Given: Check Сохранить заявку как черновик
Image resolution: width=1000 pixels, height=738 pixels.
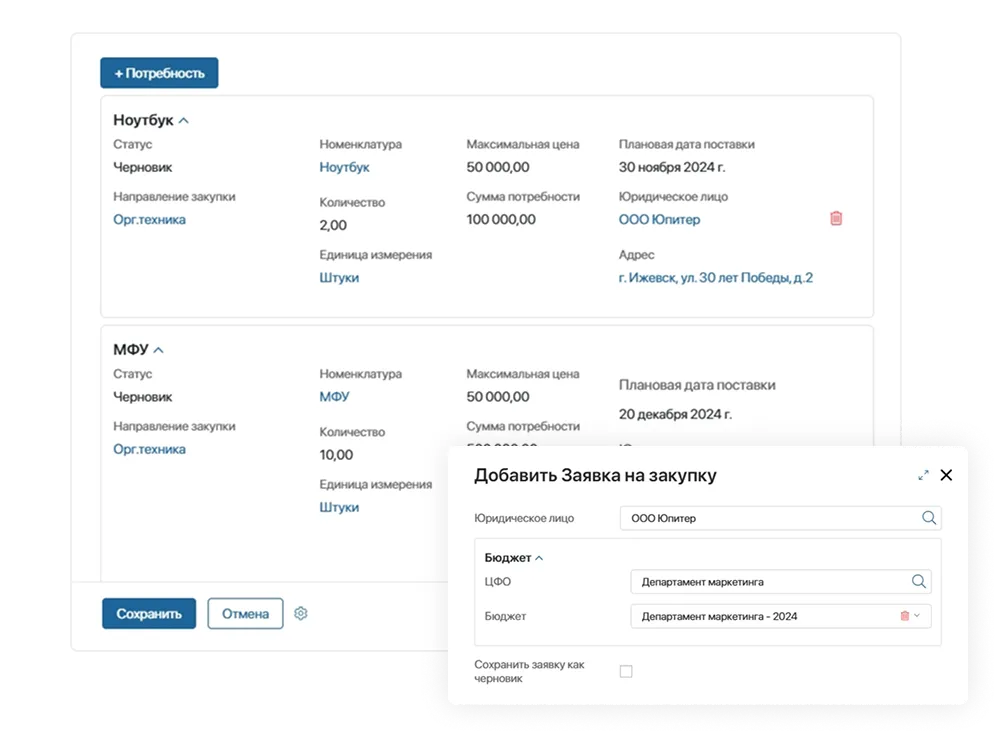Looking at the screenshot, I should pyautogui.click(x=626, y=671).
